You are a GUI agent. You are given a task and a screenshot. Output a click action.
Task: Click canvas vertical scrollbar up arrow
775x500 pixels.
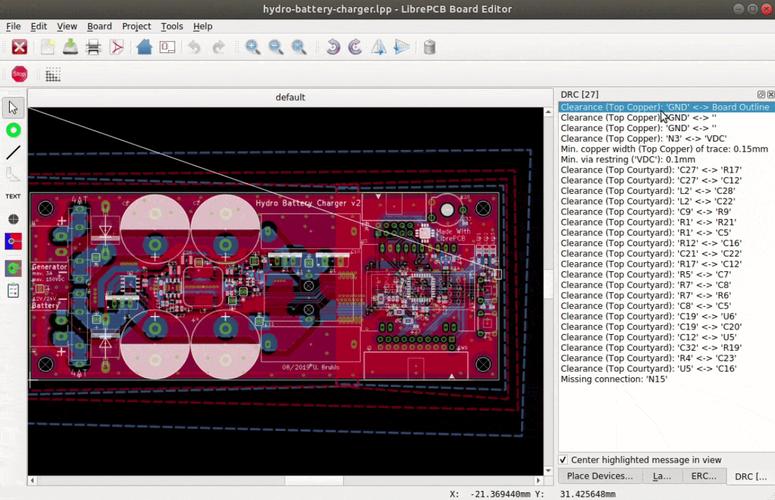[x=548, y=112]
